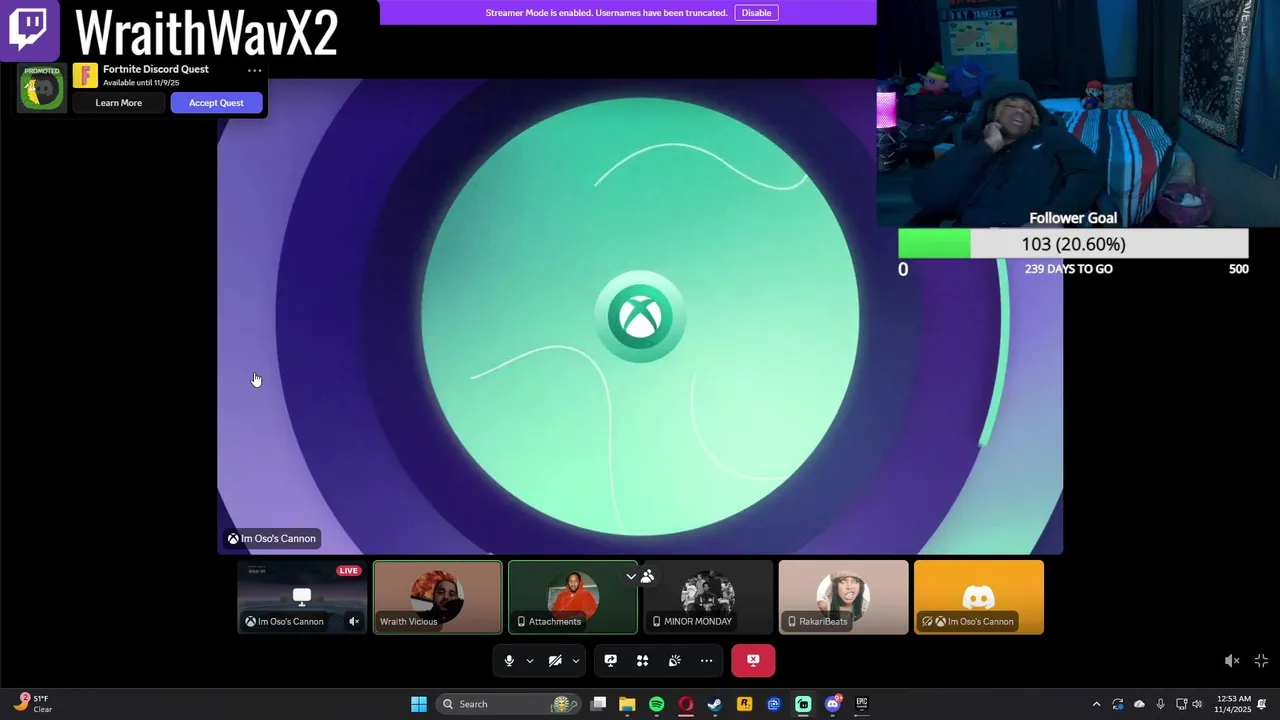Open Spotify from the taskbar
Image resolution: width=1280 pixels, height=720 pixels.
tap(656, 704)
